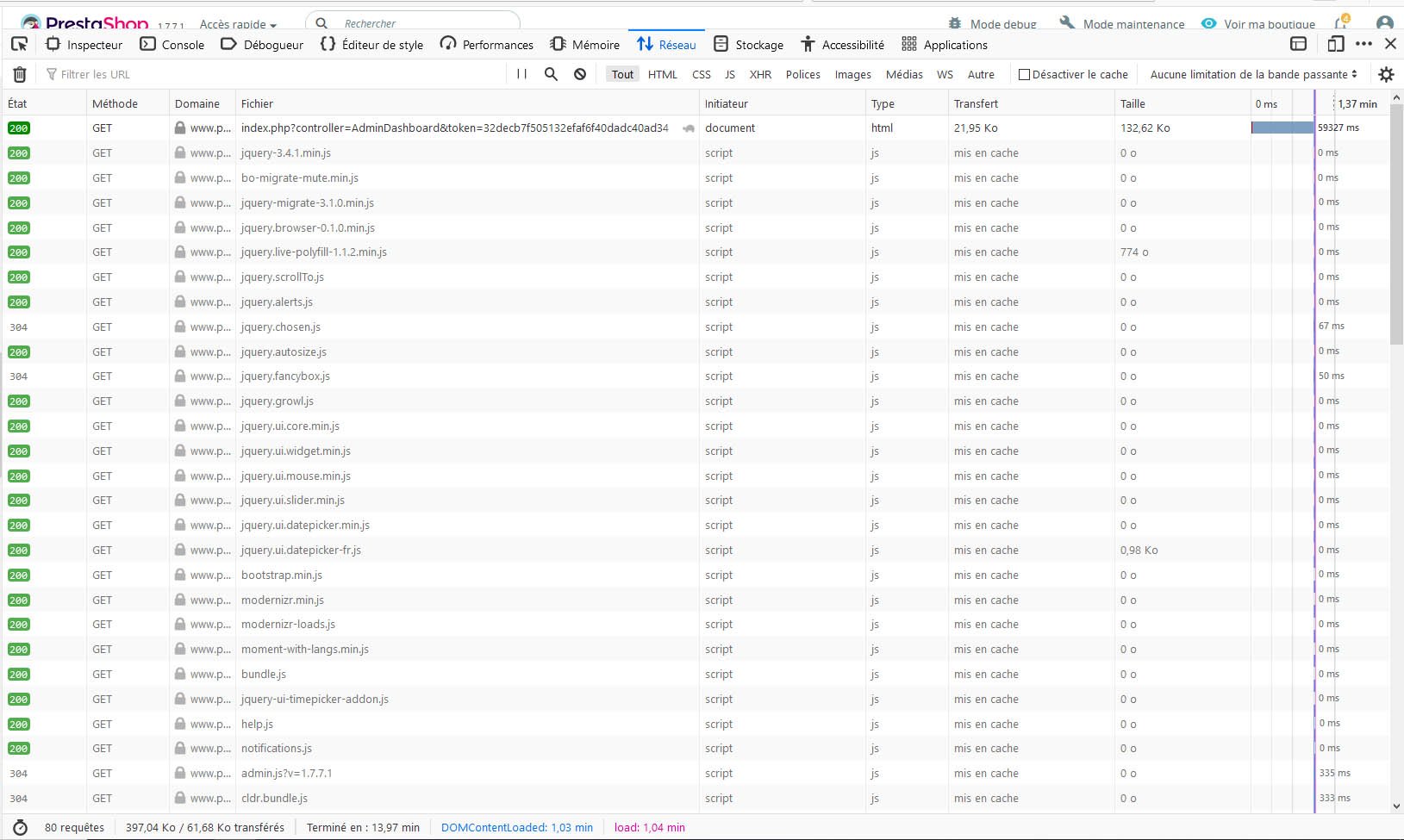Click PrestaShop Rechercher search field
1404x840 pixels.
[x=413, y=23]
